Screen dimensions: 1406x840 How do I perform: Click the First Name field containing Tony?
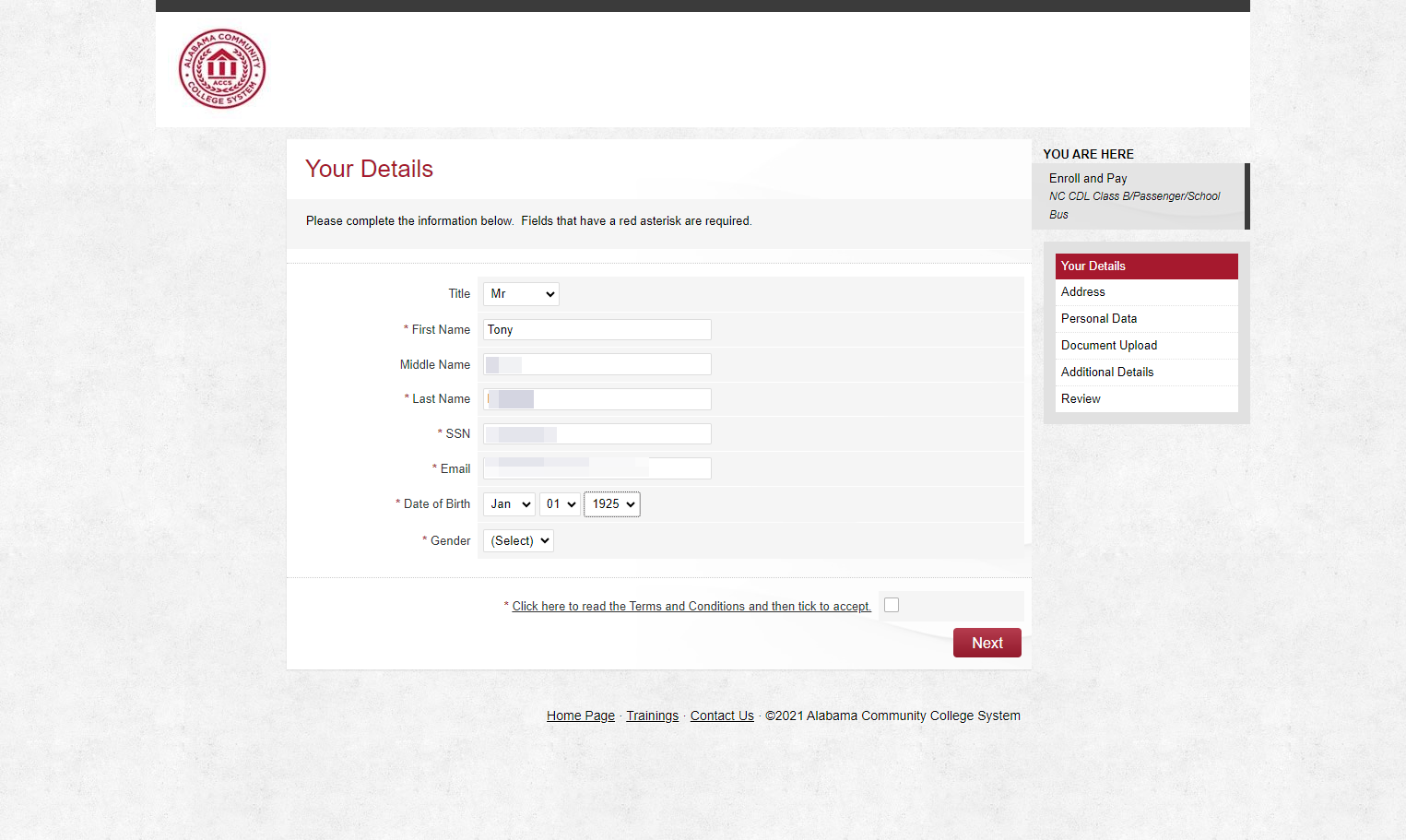pos(597,329)
